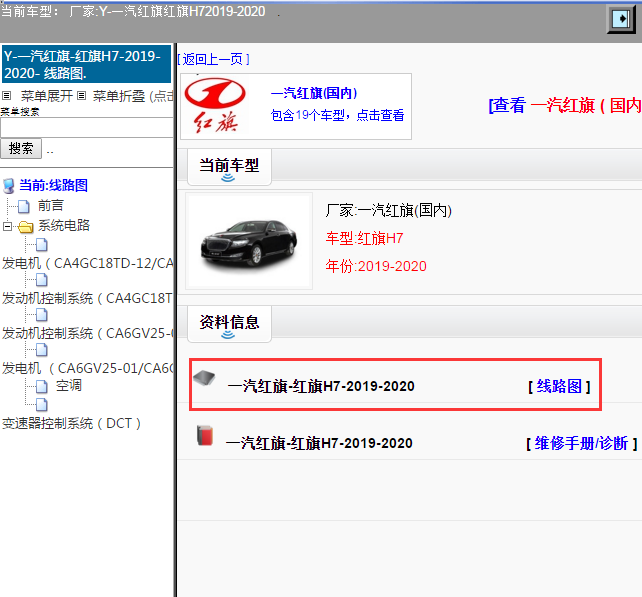The image size is (642, 597).
Task: Open the 维修手册/诊断 link
Action: (x=581, y=443)
